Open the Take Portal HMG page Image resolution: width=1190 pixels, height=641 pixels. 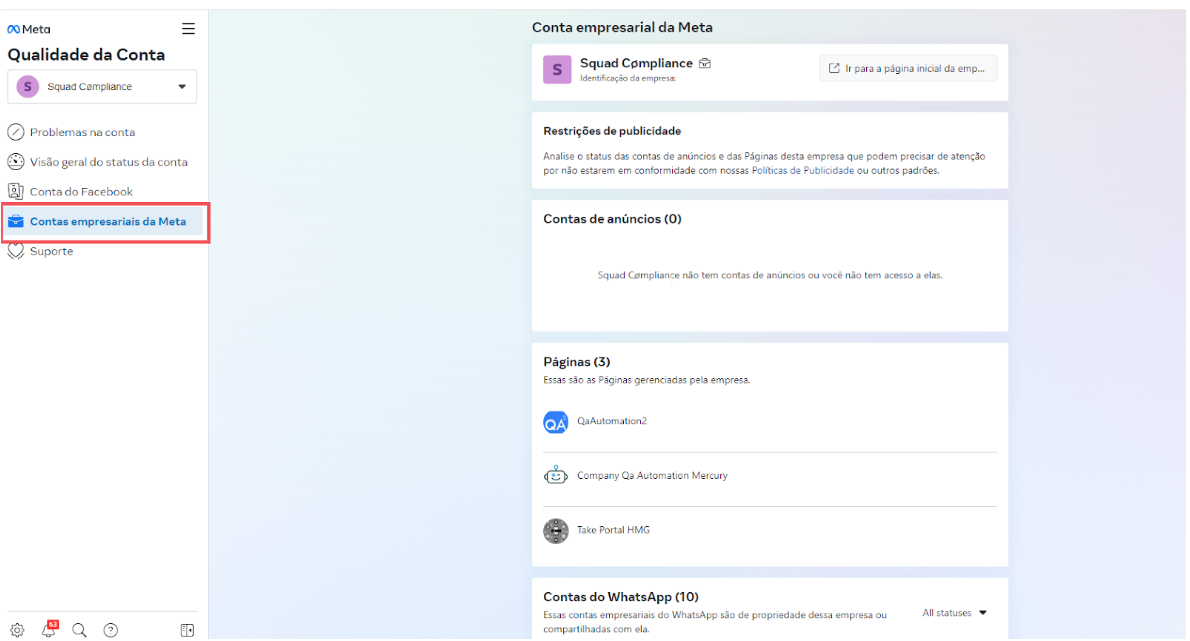click(613, 530)
